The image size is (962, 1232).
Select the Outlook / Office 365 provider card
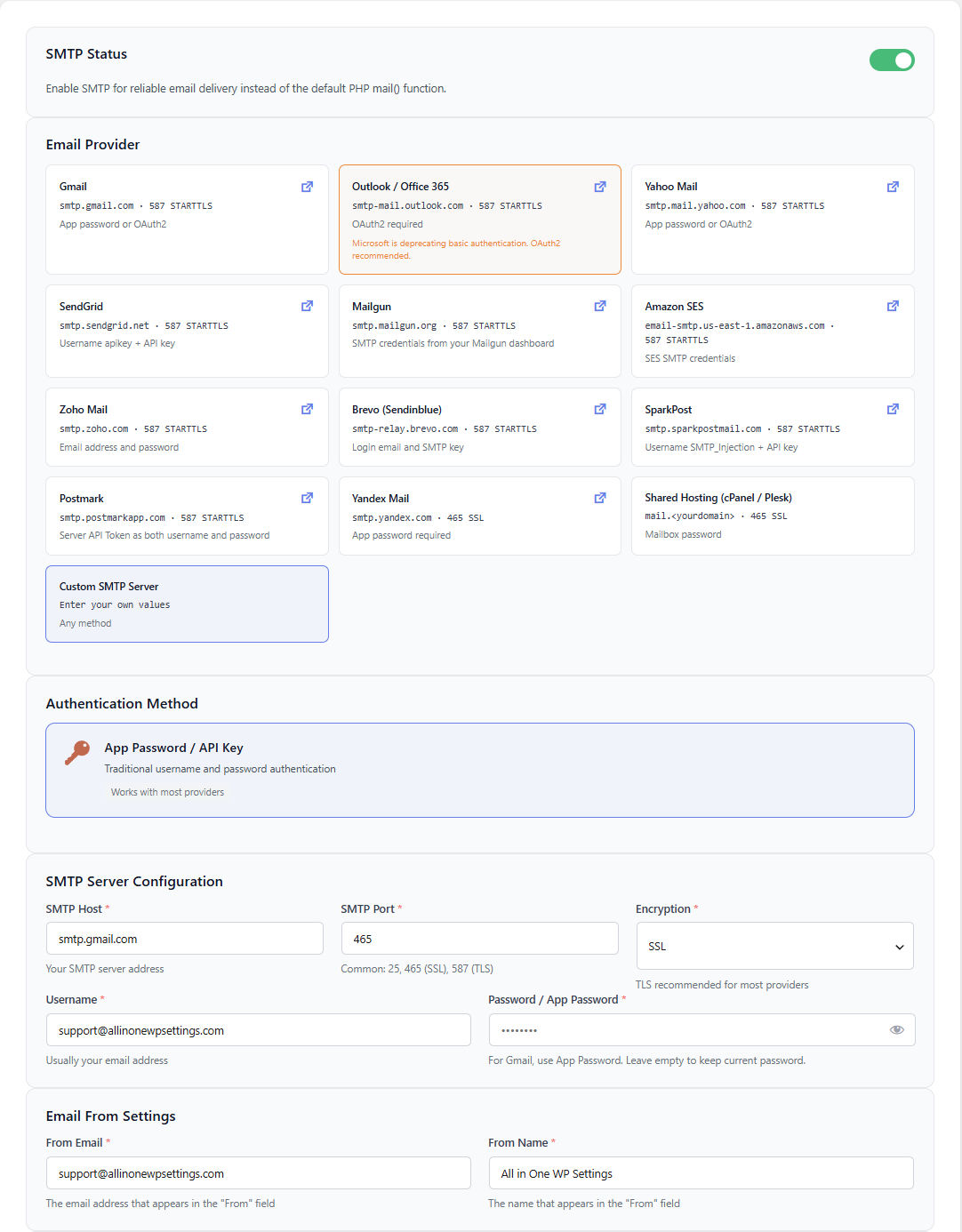480,220
